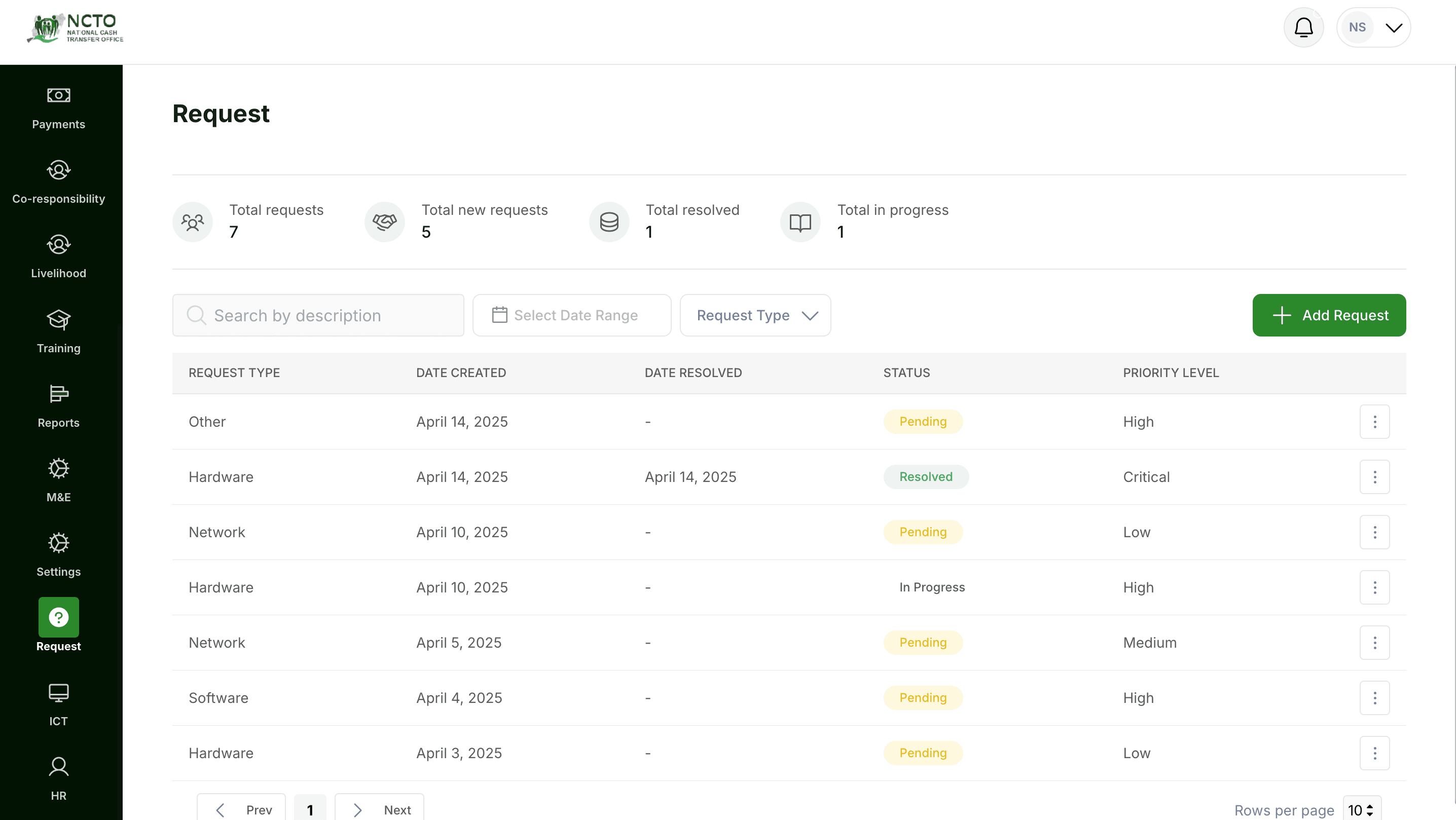The width and height of the screenshot is (1456, 820).
Task: Click the REQUEST TYPE column header
Action: tap(234, 373)
